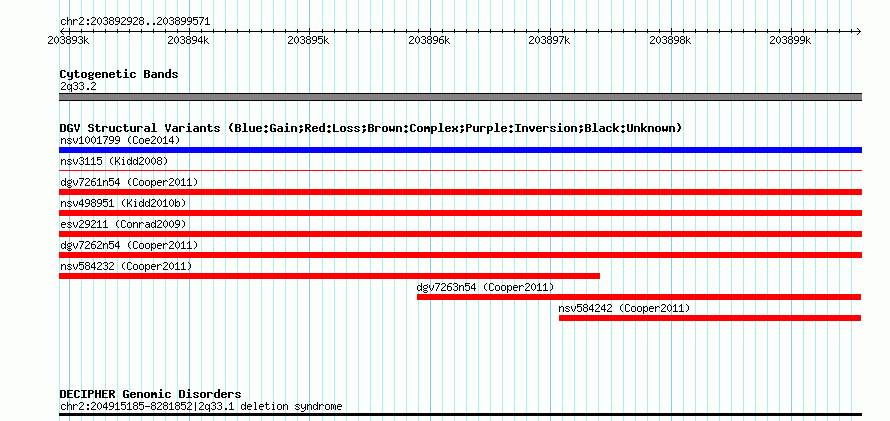
Task: Click the 203894k ruler tick label
Action: point(188,40)
